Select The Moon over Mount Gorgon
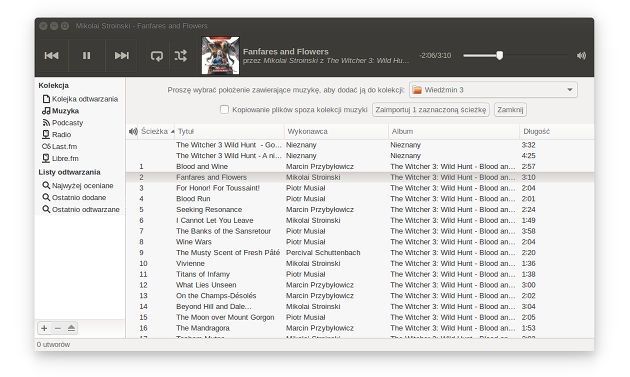630x377 pixels. click(x=360, y=318)
